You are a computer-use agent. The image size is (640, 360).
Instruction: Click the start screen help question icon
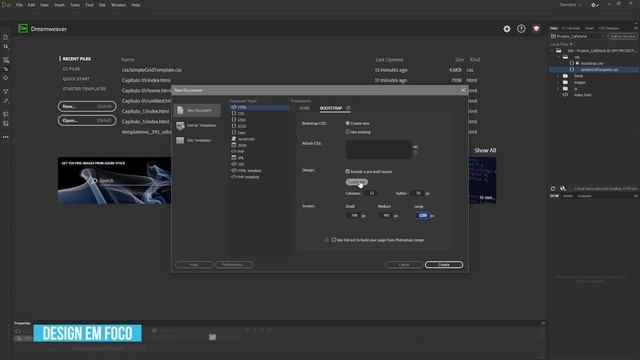pos(521,29)
